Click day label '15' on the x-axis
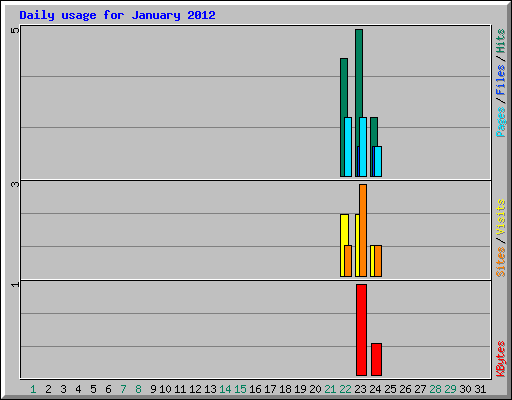The height and width of the screenshot is (400, 512). [x=240, y=389]
